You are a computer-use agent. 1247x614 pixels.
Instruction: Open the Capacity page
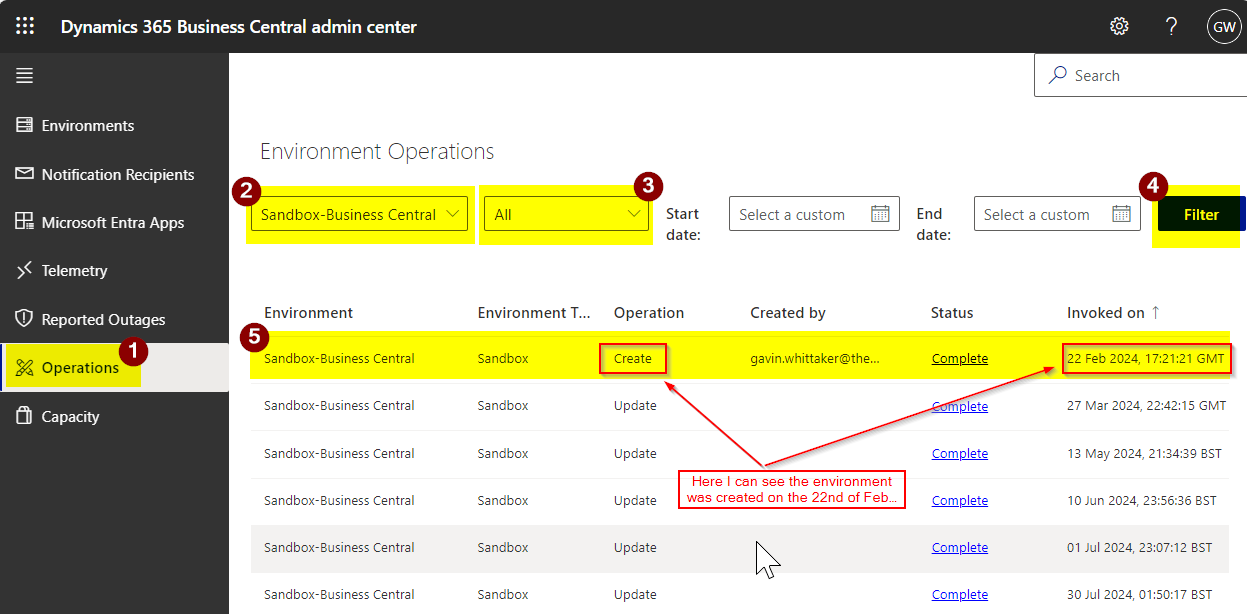(70, 417)
